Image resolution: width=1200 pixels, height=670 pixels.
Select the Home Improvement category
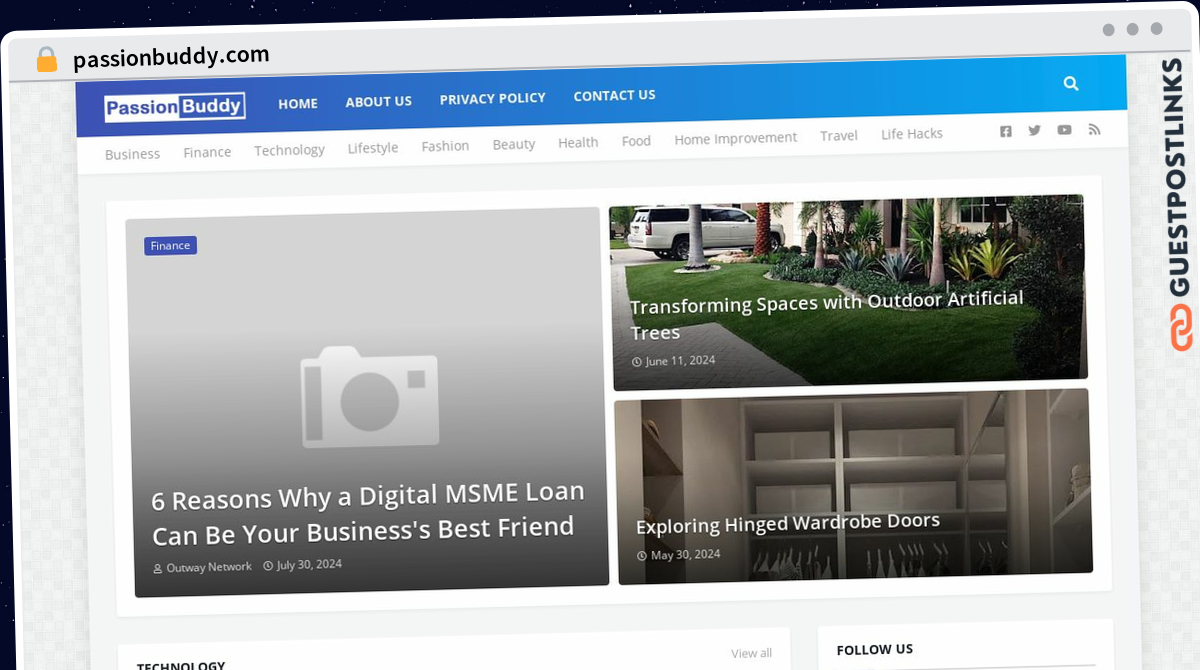736,138
